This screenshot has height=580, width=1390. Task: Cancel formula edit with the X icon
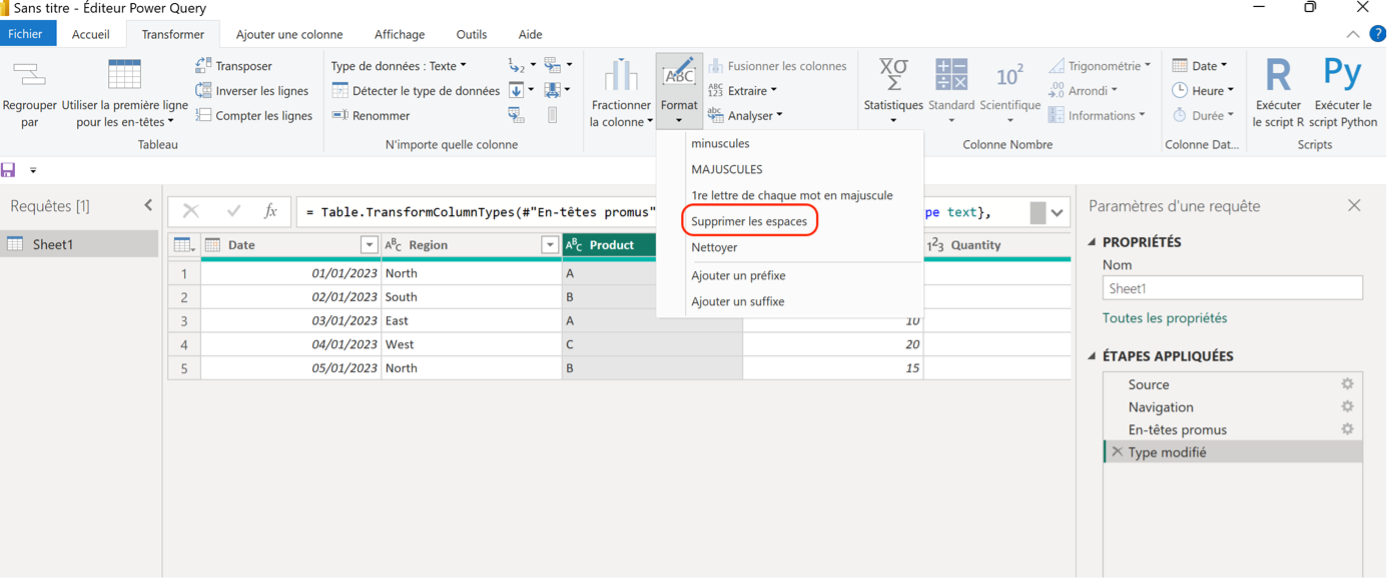point(190,212)
